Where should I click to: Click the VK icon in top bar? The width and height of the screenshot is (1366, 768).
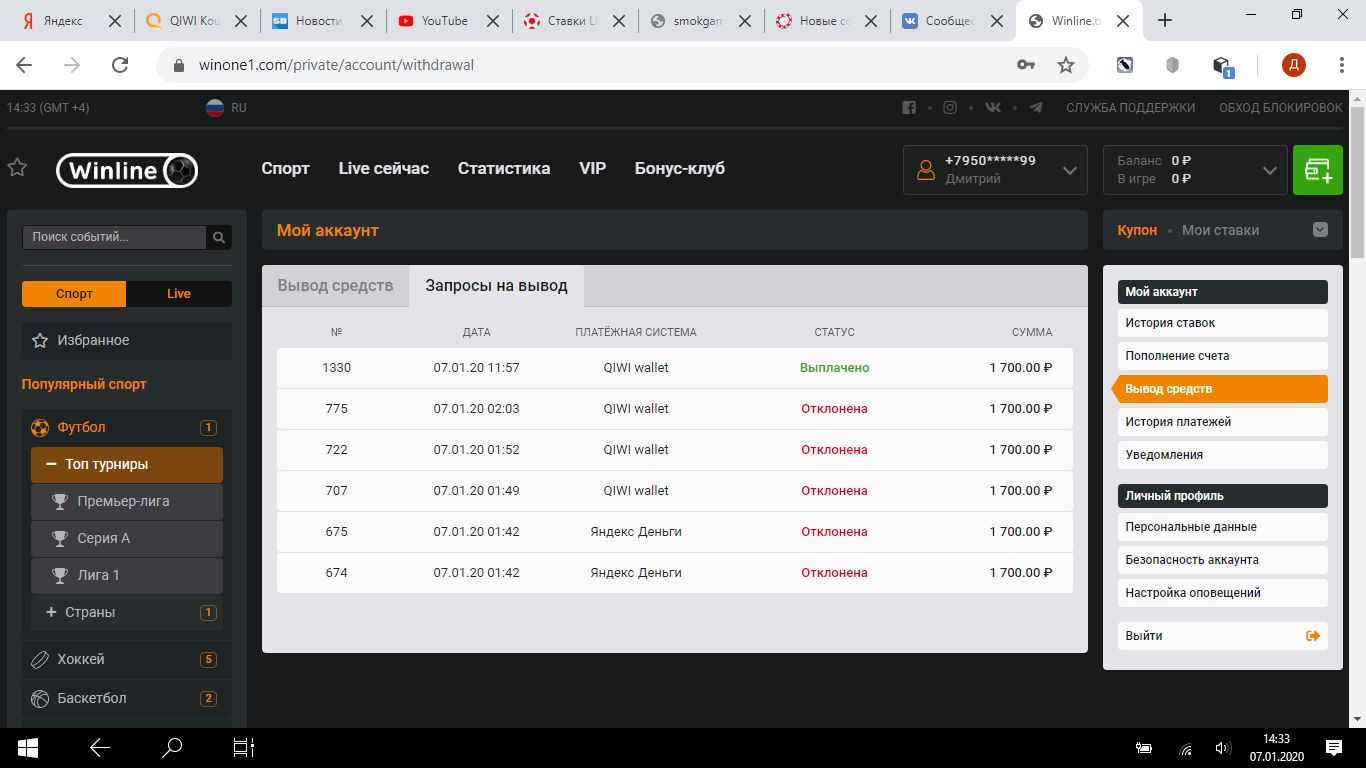[x=993, y=108]
